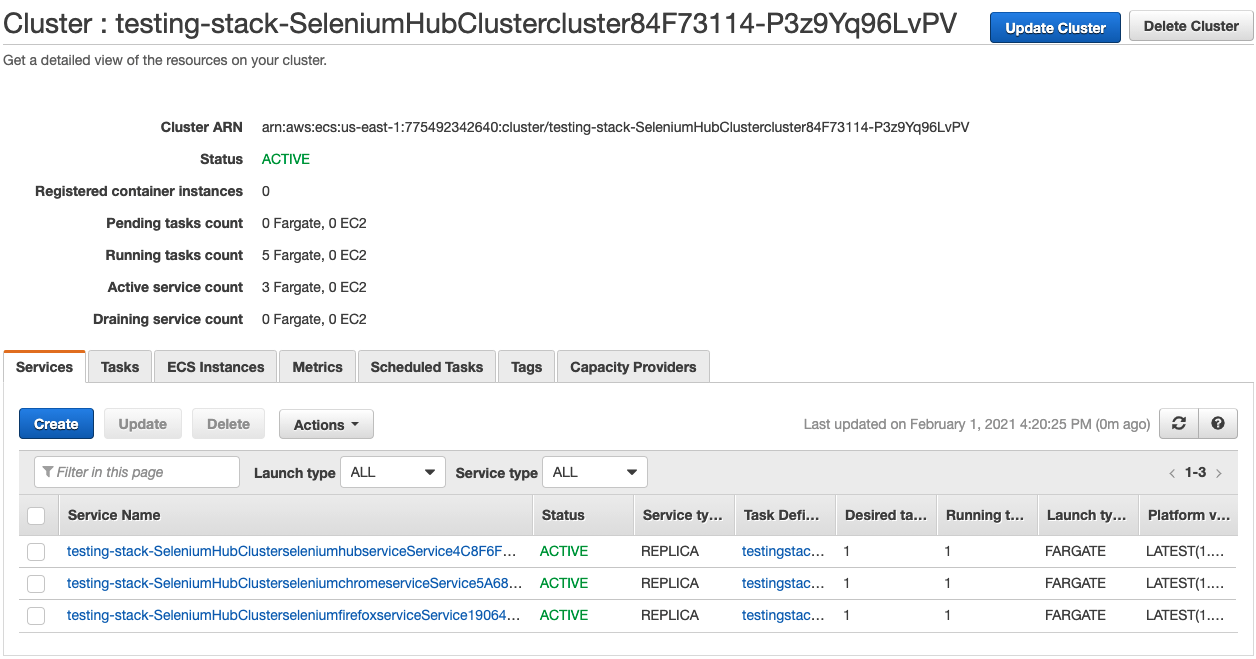Click the '5 Fargate, 0 EC2' running tasks value
Image resolution: width=1256 pixels, height=659 pixels.
click(314, 255)
